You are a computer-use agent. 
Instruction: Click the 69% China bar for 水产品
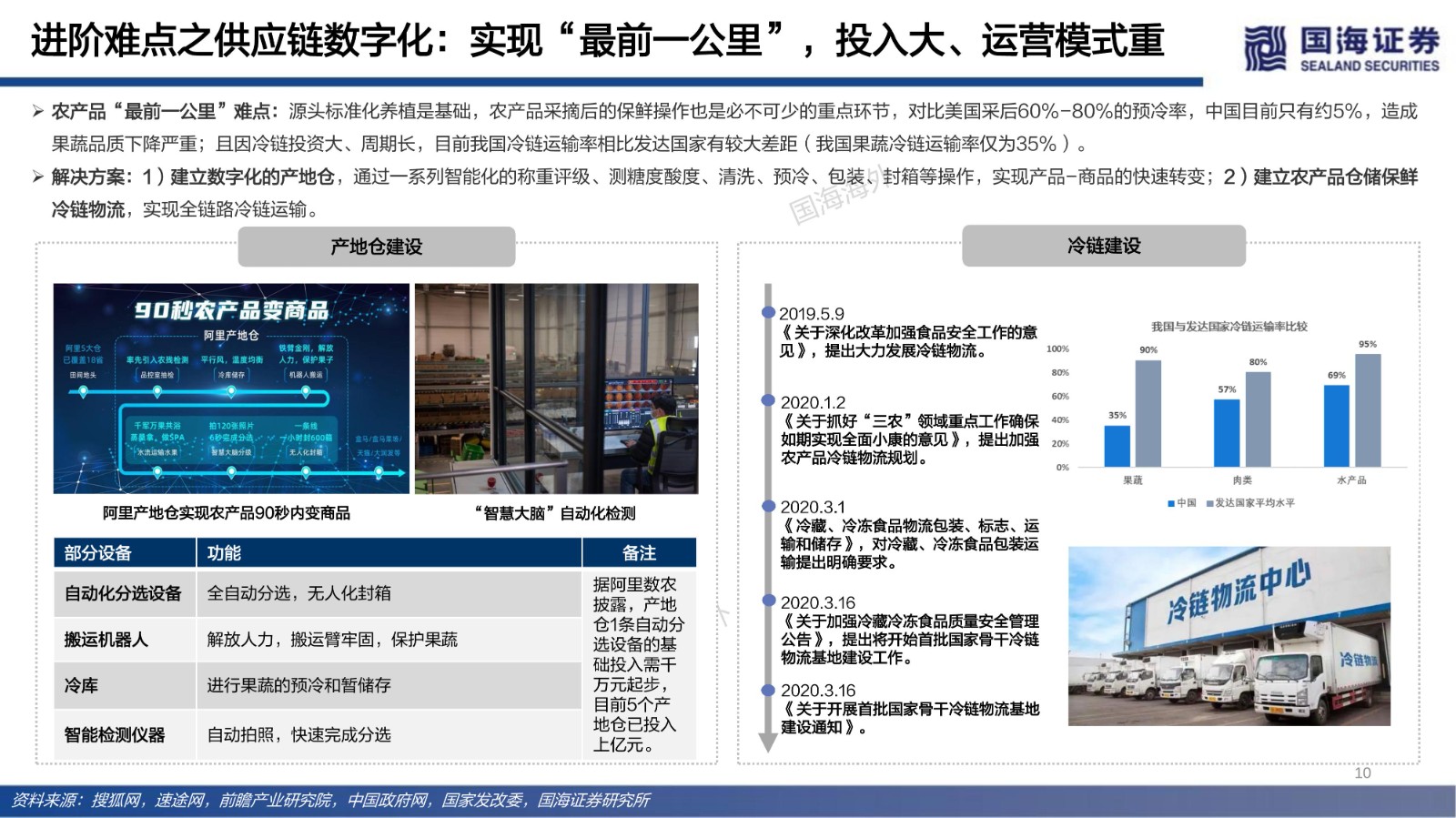pyautogui.click(x=1337, y=426)
